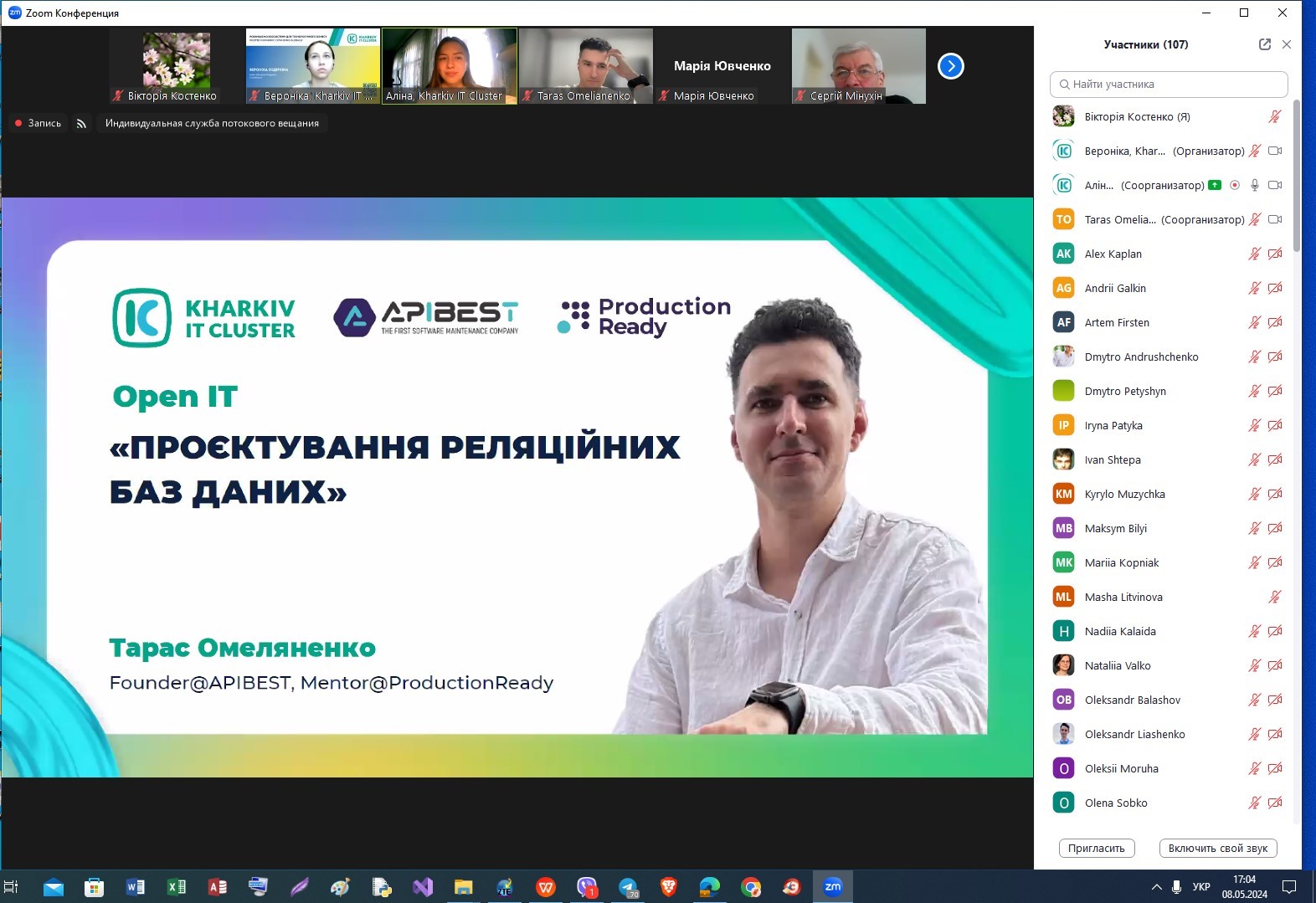The height and width of the screenshot is (903, 1316).
Task: Open Word from the taskbar
Action: pyautogui.click(x=135, y=887)
